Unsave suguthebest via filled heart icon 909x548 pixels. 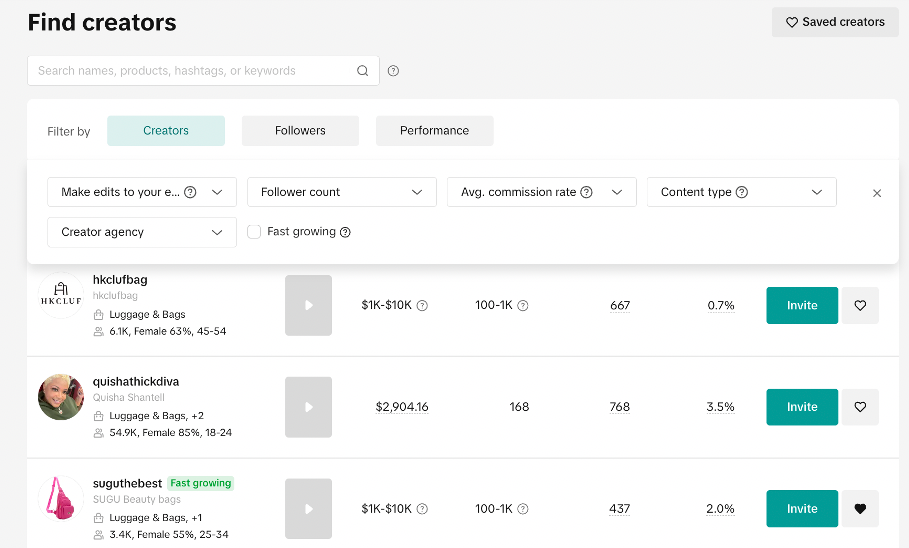[x=860, y=509]
